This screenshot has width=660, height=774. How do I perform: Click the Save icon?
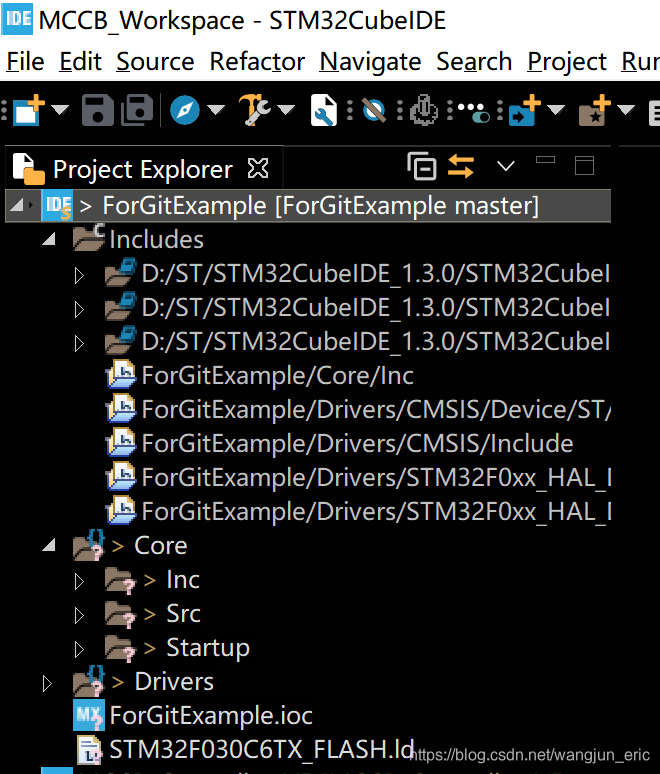[x=97, y=110]
